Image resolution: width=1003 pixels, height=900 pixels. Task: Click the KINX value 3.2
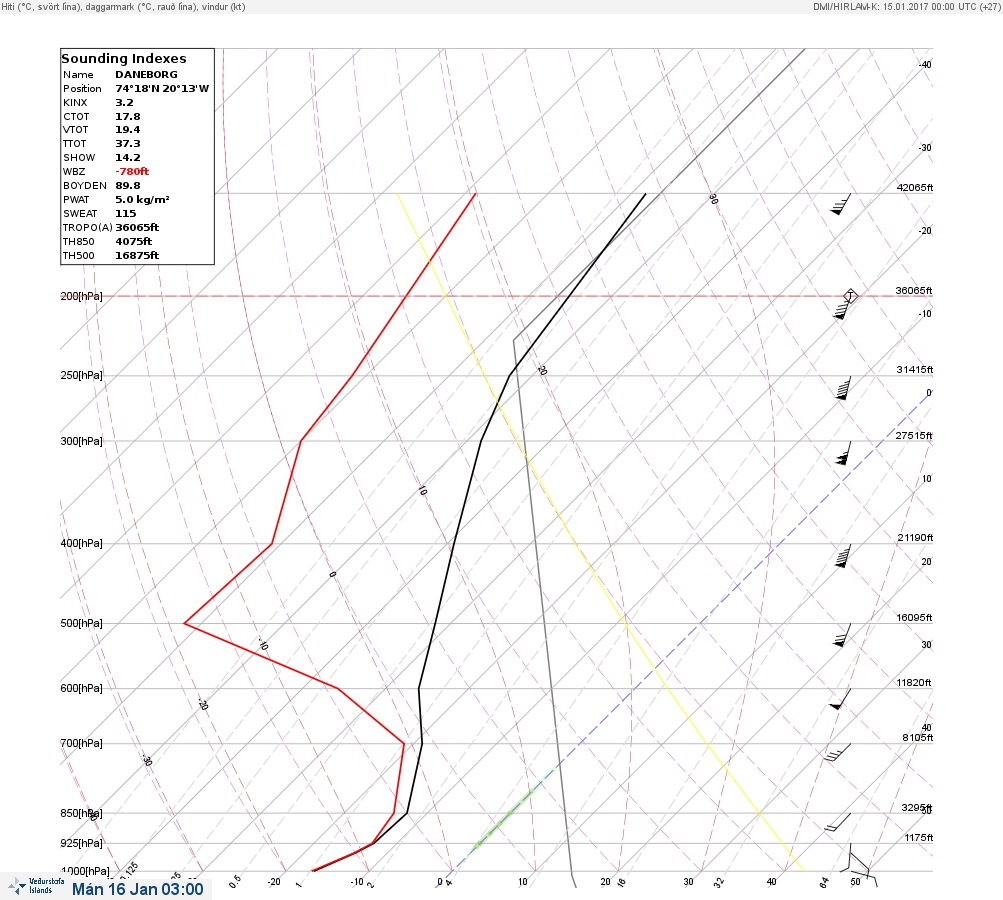pyautogui.click(x=125, y=102)
